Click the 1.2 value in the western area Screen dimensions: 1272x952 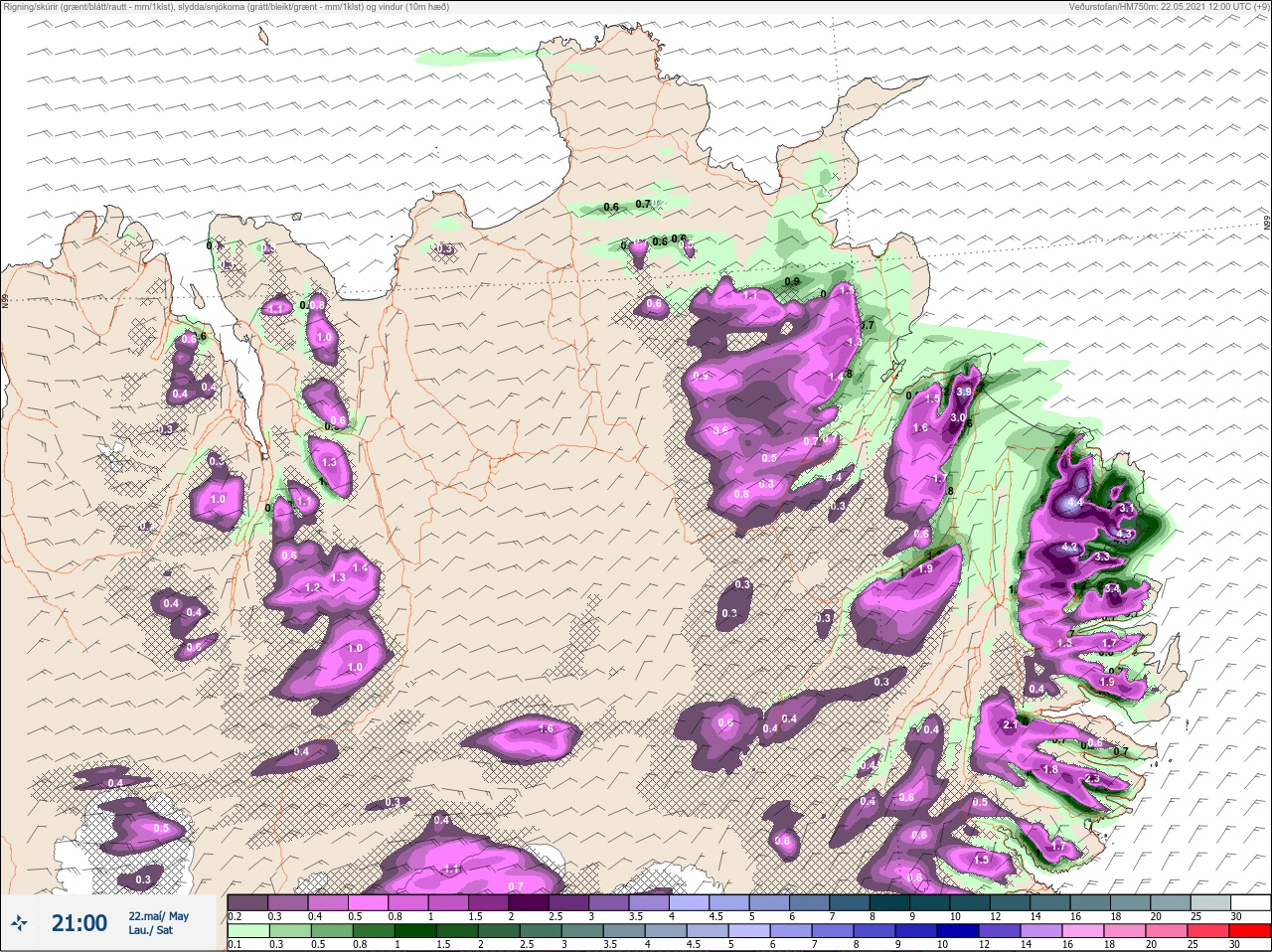[x=312, y=588]
